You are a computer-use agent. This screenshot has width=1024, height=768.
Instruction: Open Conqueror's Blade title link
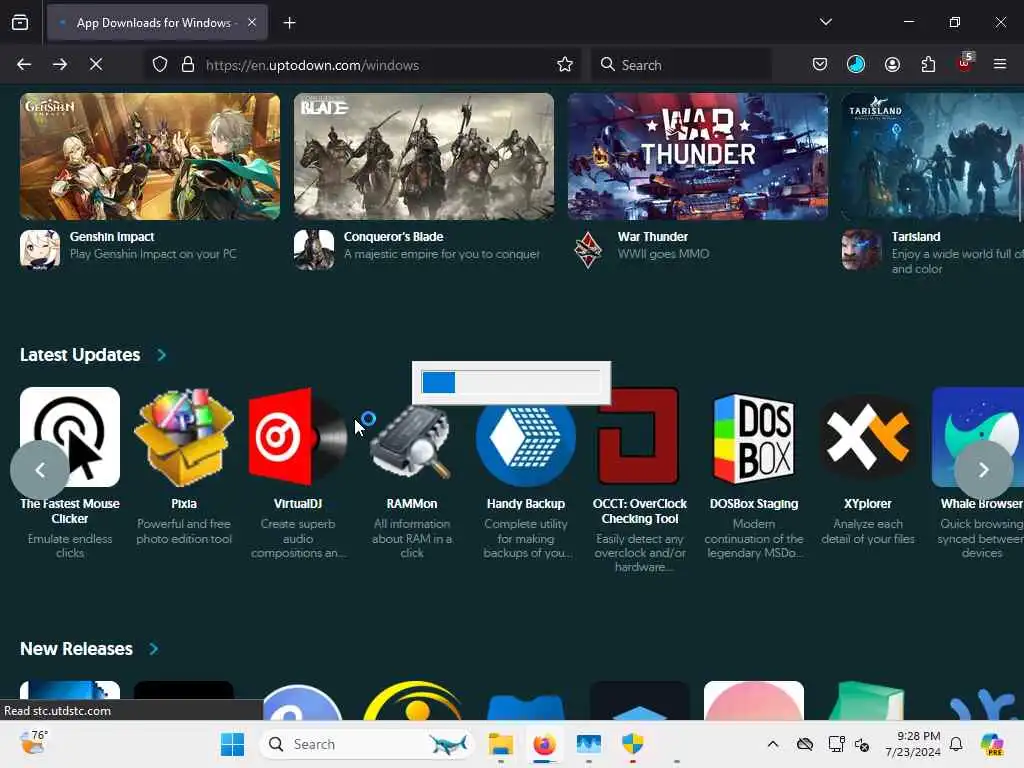tap(393, 236)
